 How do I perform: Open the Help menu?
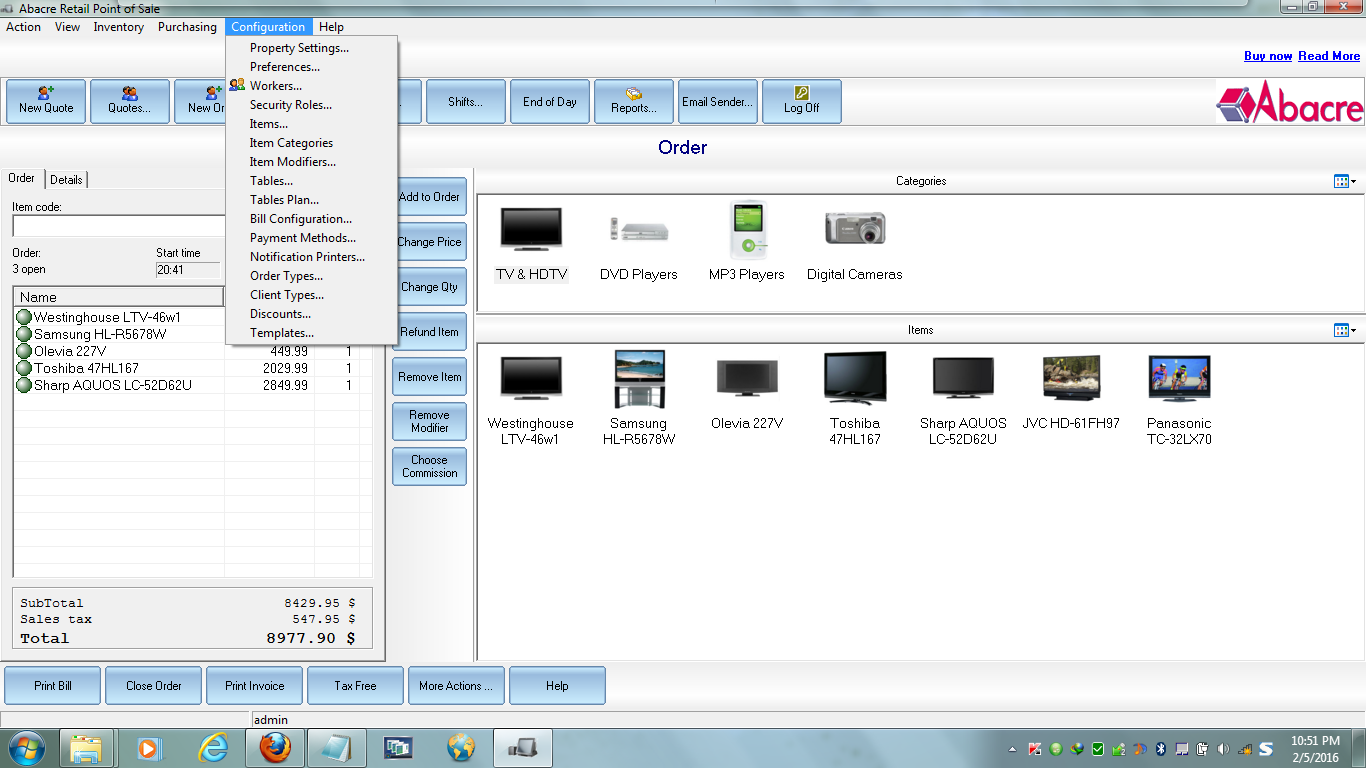331,27
